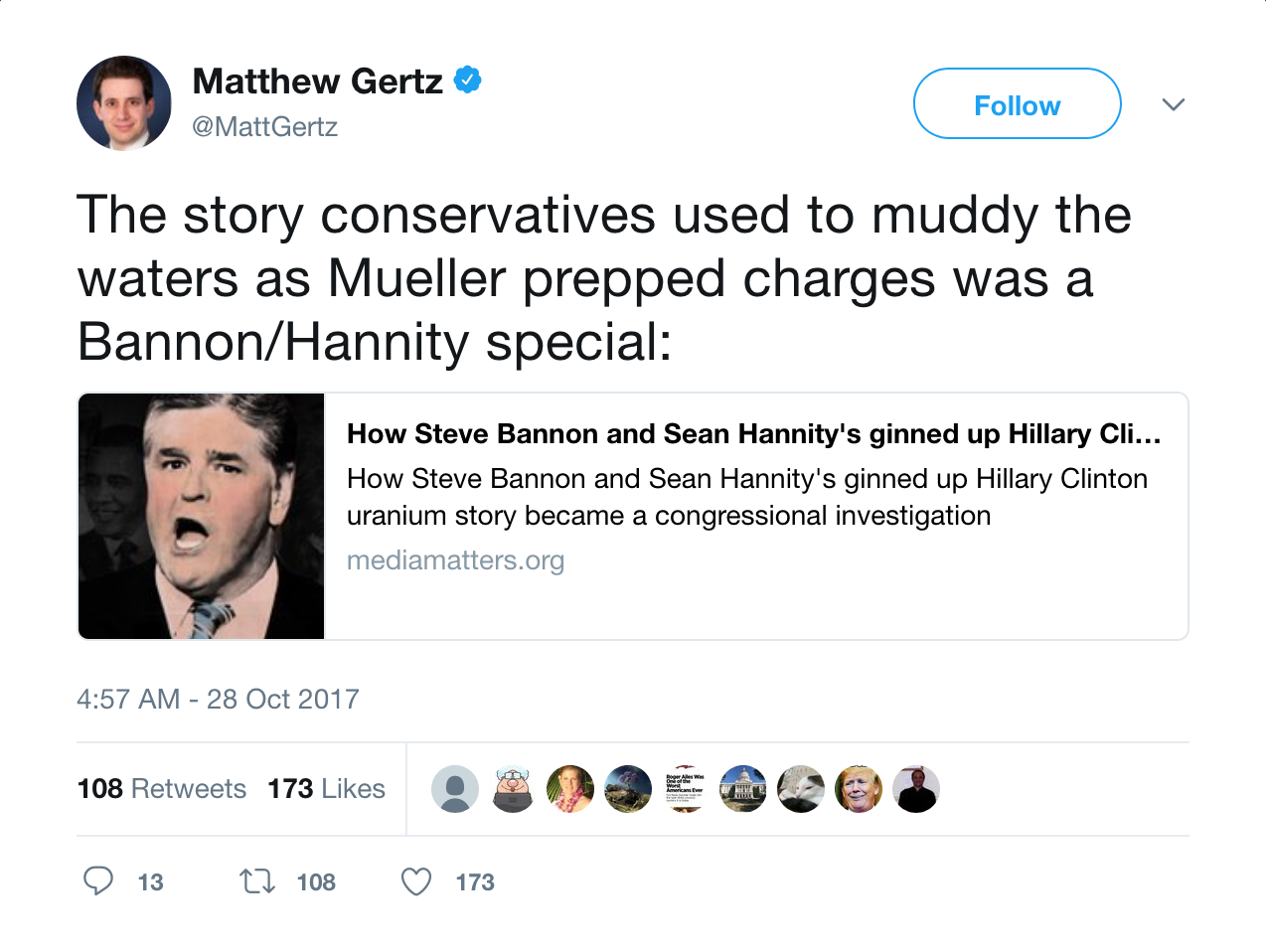
Task: Click the blue verified badge
Action: [x=468, y=79]
